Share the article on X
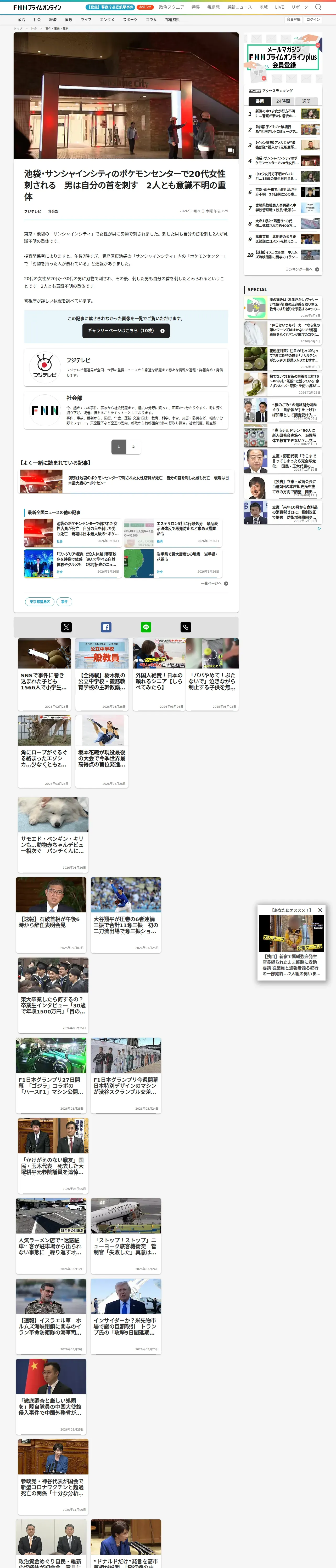This screenshot has height=1568, width=336. point(66,627)
